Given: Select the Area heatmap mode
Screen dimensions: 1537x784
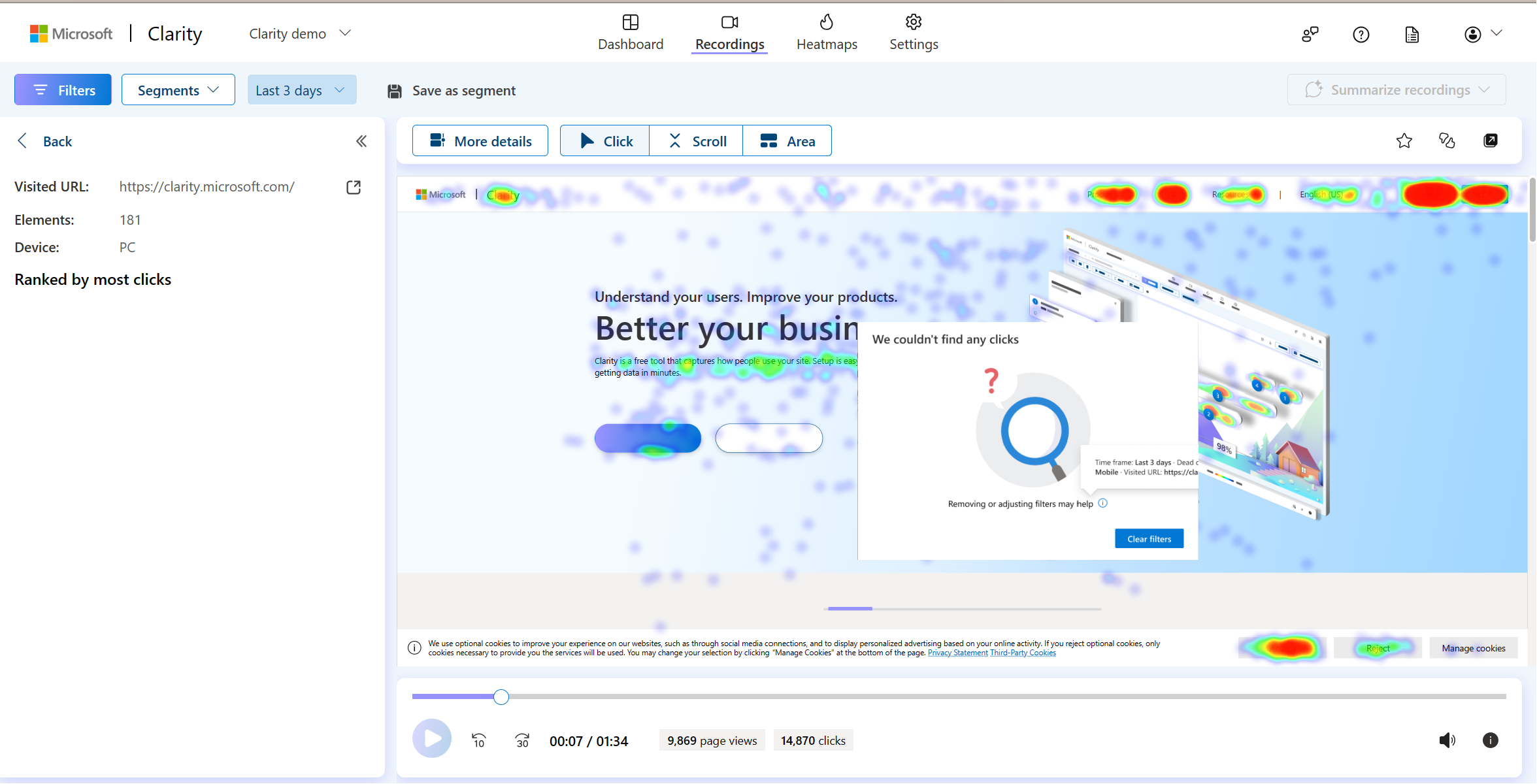Looking at the screenshot, I should (x=787, y=141).
